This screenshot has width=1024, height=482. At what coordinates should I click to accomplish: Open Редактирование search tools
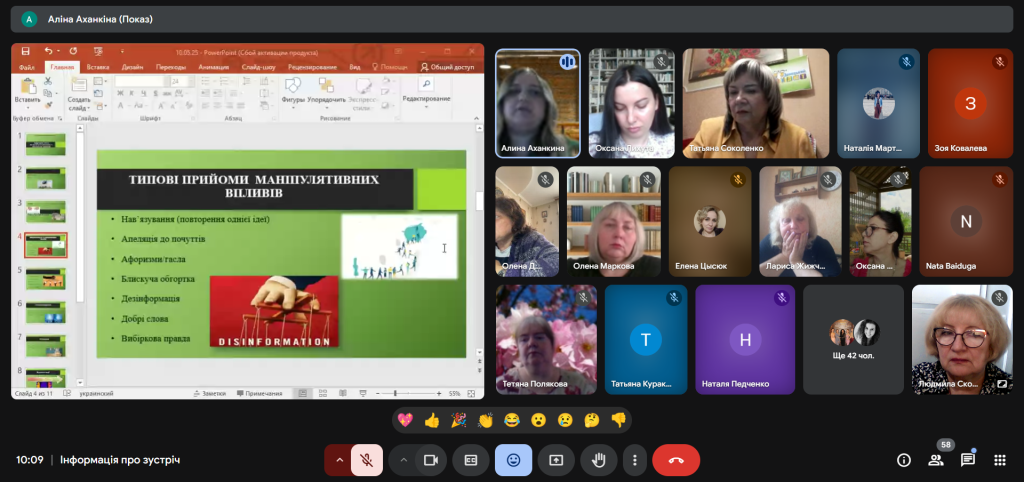pos(426,92)
